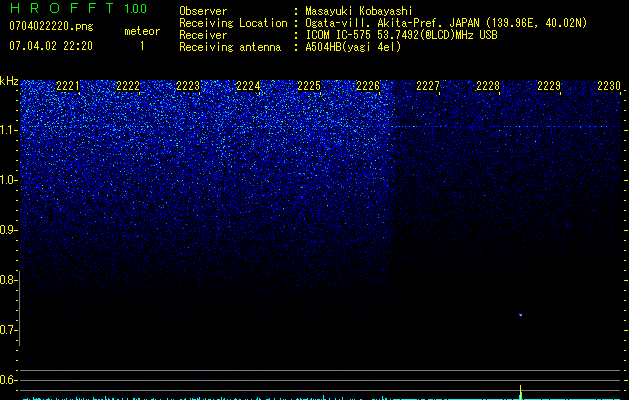The width and height of the screenshot is (629, 400).
Task: Click the yellow power spike near 2228
Action: pyautogui.click(x=520, y=392)
